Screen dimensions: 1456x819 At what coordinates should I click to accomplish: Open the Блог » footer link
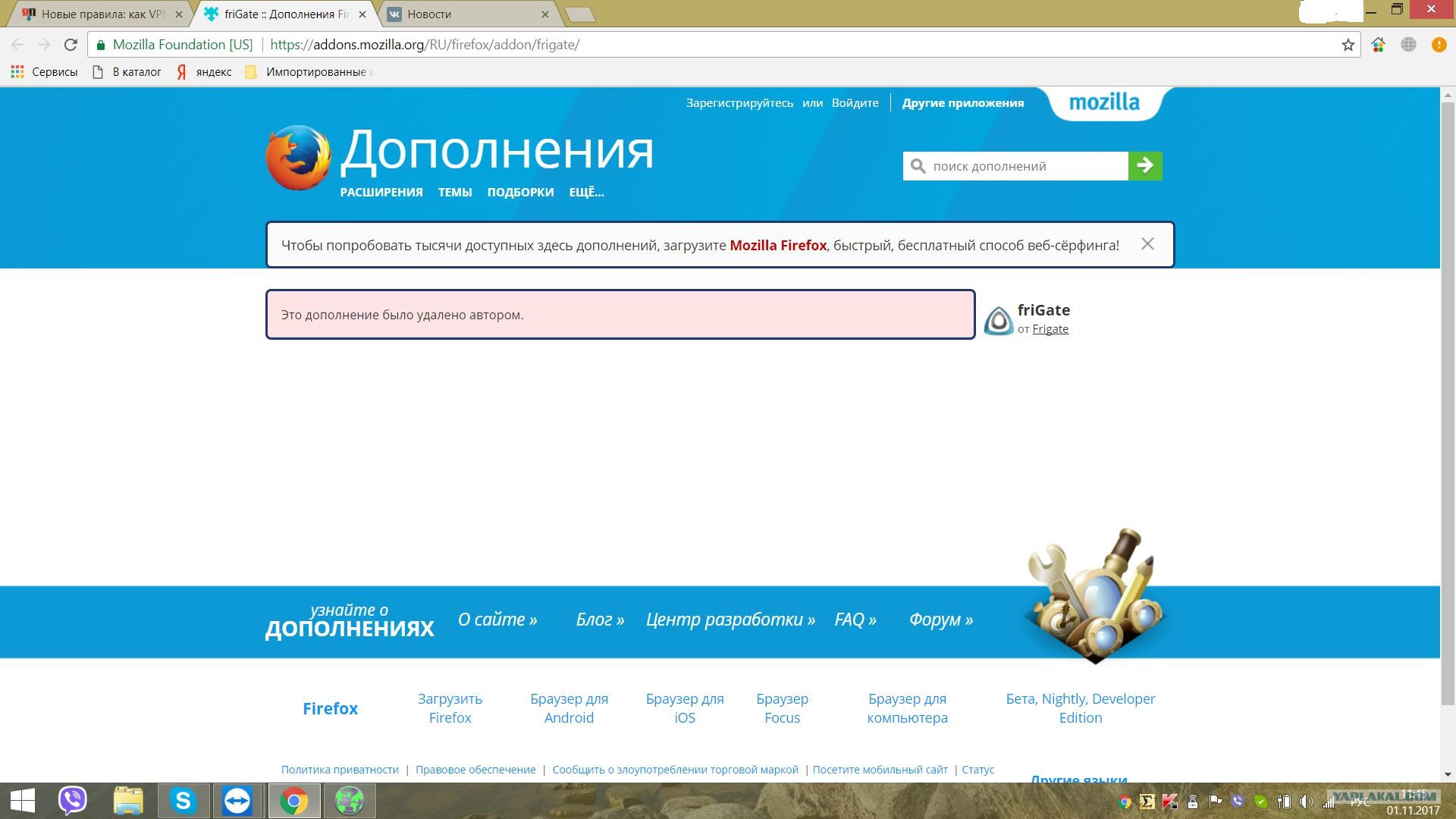pos(600,620)
